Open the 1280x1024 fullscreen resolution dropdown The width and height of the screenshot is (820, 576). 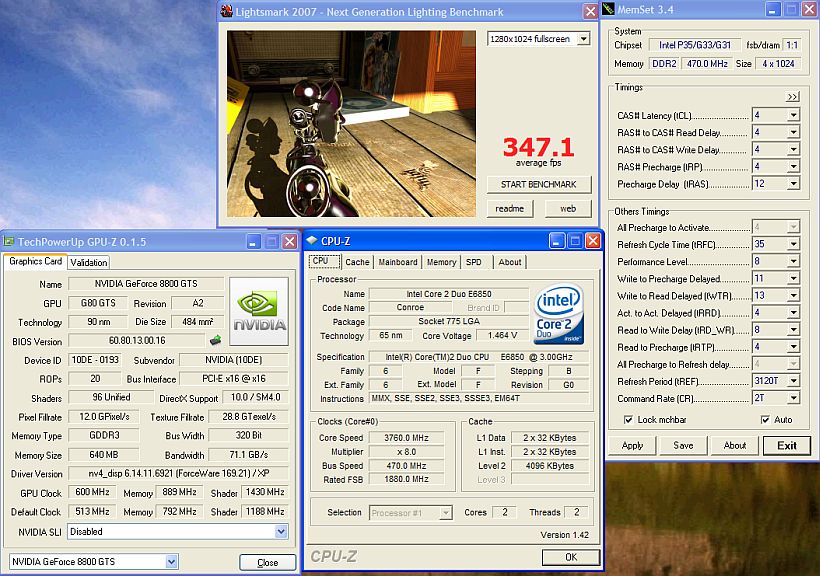[x=584, y=39]
